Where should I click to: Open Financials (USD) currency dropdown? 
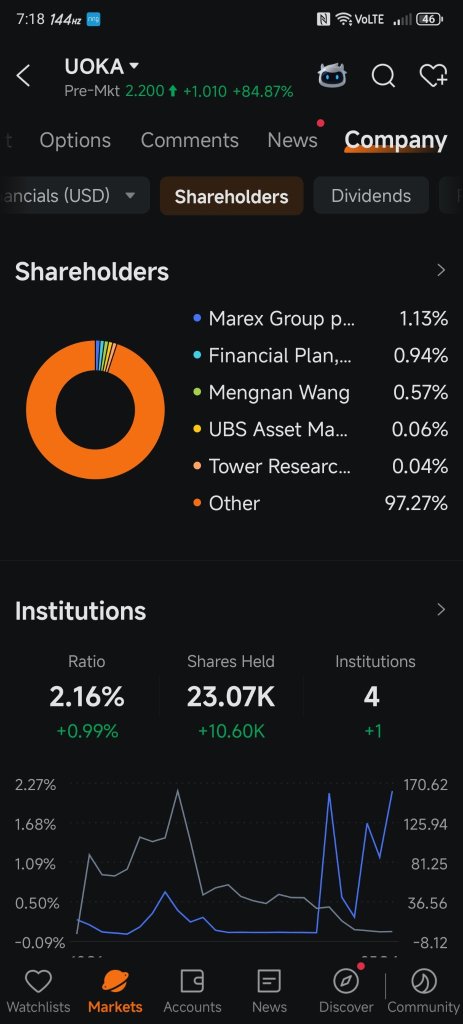(x=75, y=196)
